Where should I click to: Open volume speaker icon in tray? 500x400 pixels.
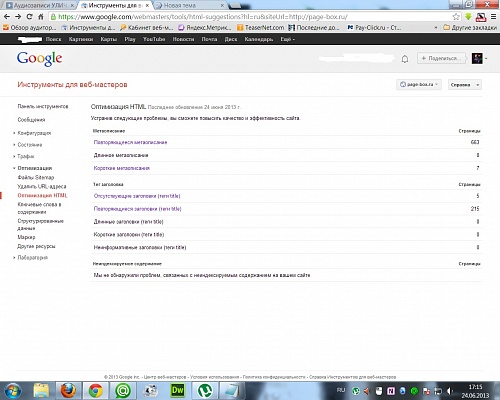[450, 391]
